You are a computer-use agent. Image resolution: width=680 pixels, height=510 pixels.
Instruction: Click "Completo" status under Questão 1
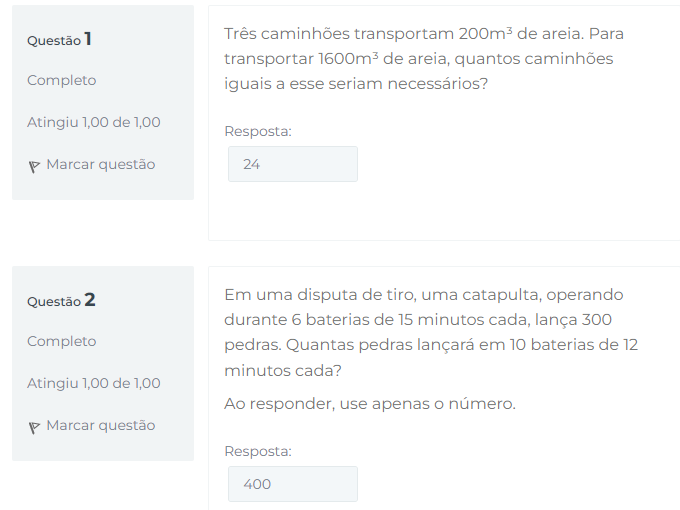(62, 81)
